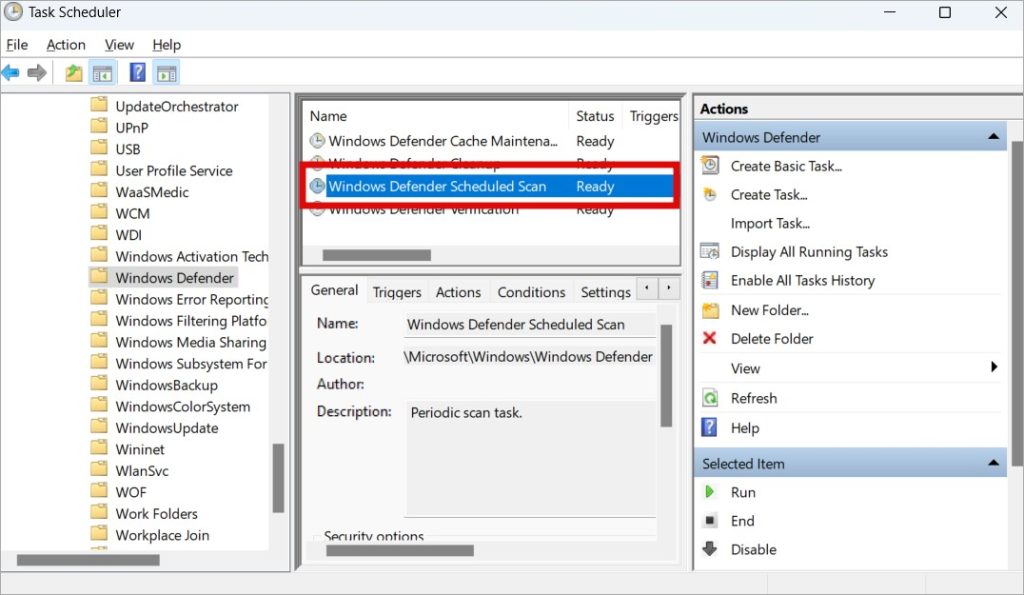Click the Task Scheduler title bar app icon
Screen dimensions: 1024x595
[x=14, y=12]
